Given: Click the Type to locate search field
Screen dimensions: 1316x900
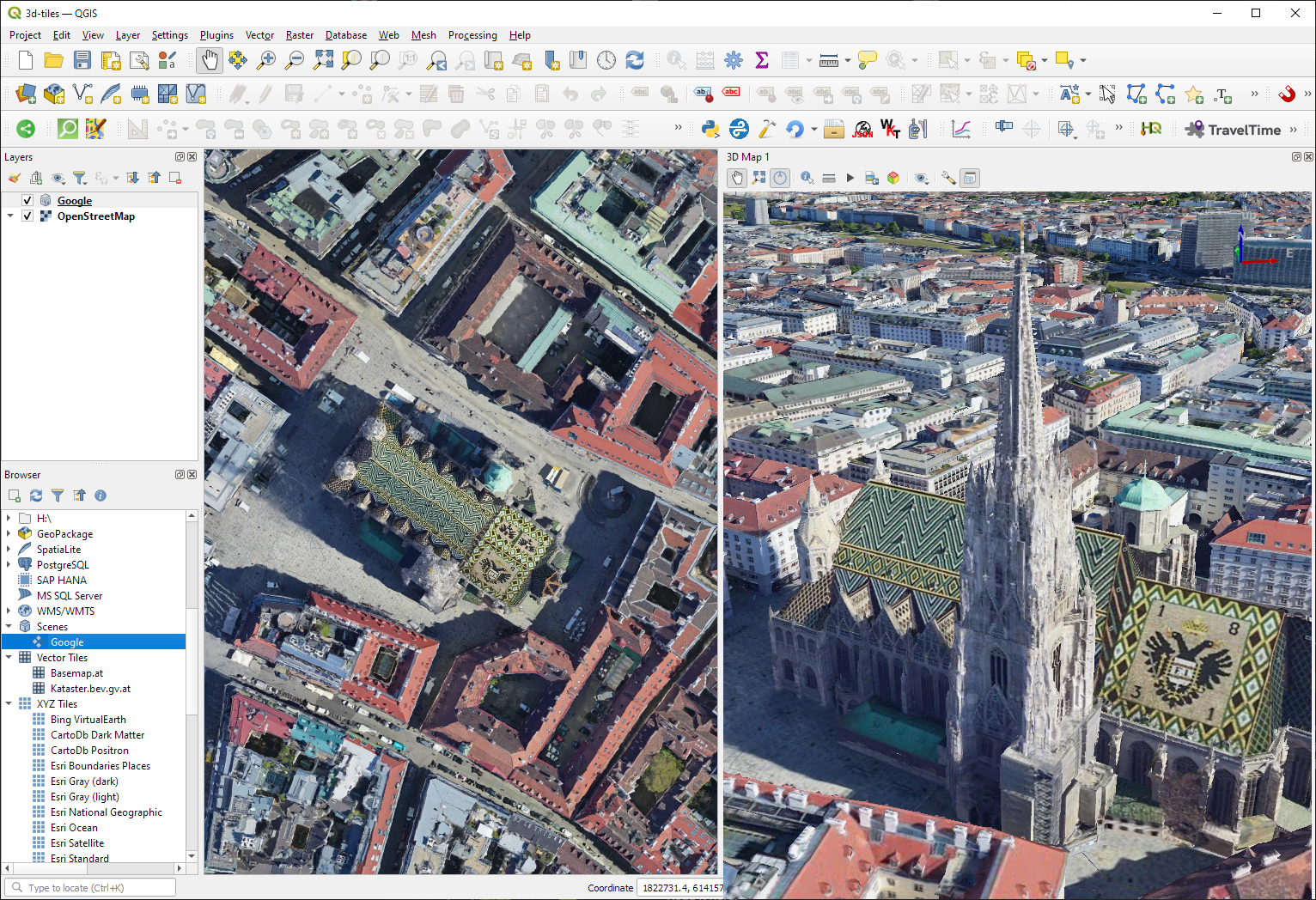Looking at the screenshot, I should click(90, 887).
